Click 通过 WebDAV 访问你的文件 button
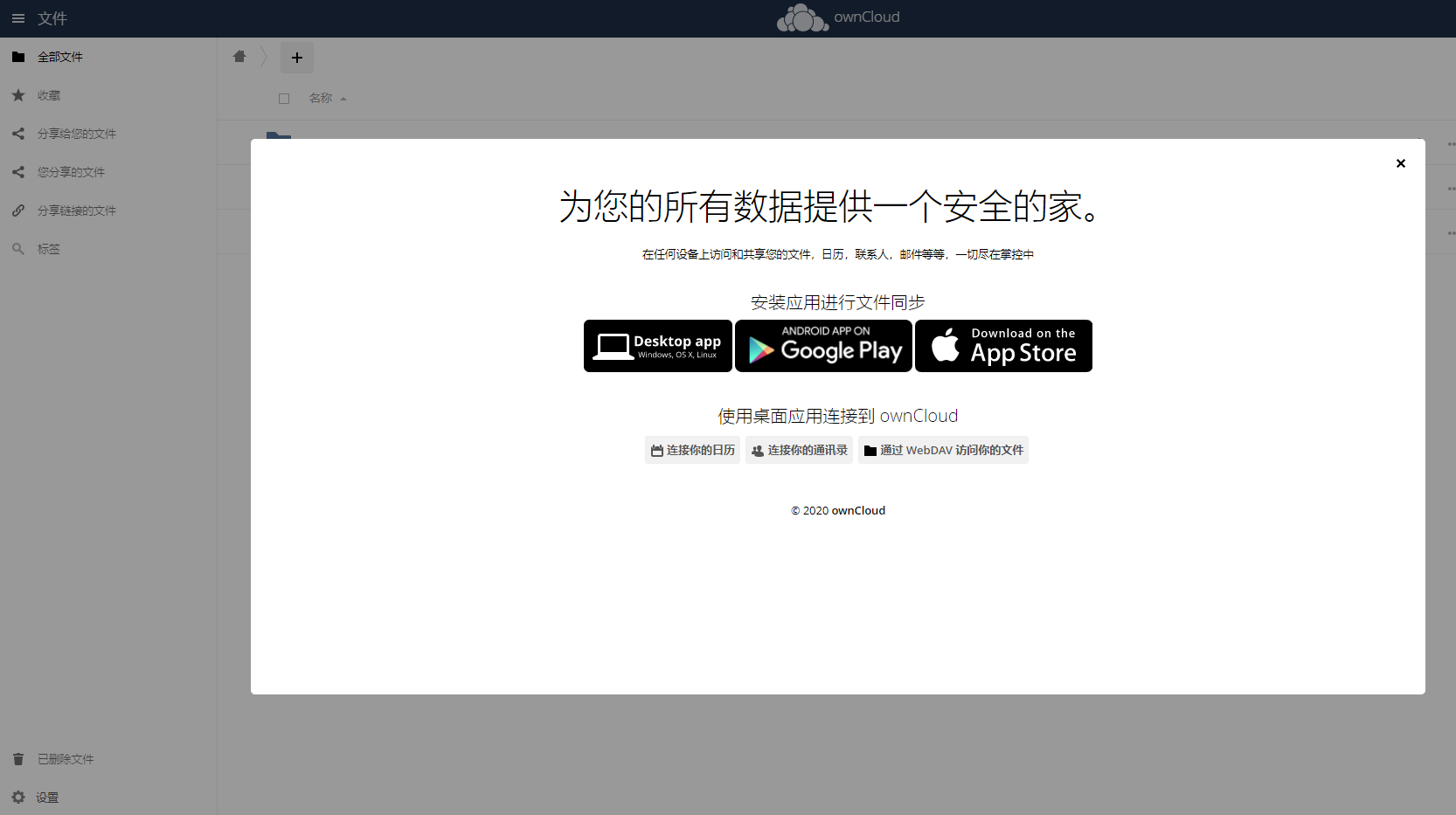Viewport: 1456px width, 815px height. [x=943, y=450]
